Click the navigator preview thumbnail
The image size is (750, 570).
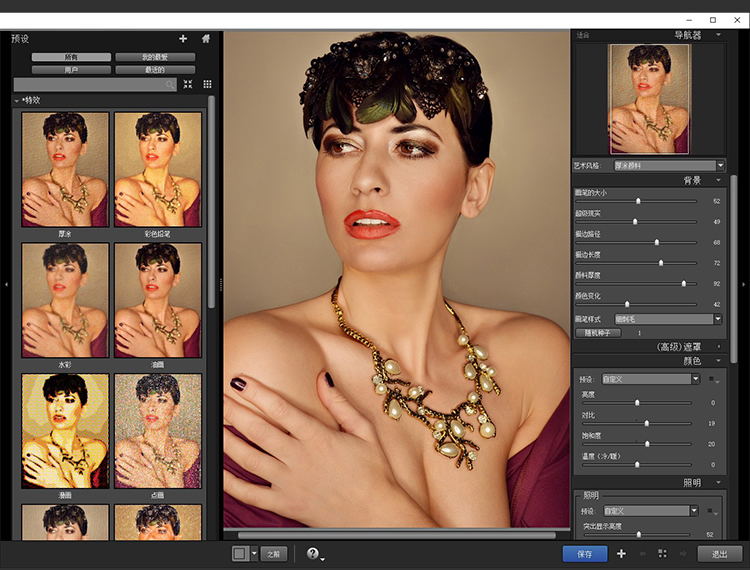pyautogui.click(x=649, y=99)
